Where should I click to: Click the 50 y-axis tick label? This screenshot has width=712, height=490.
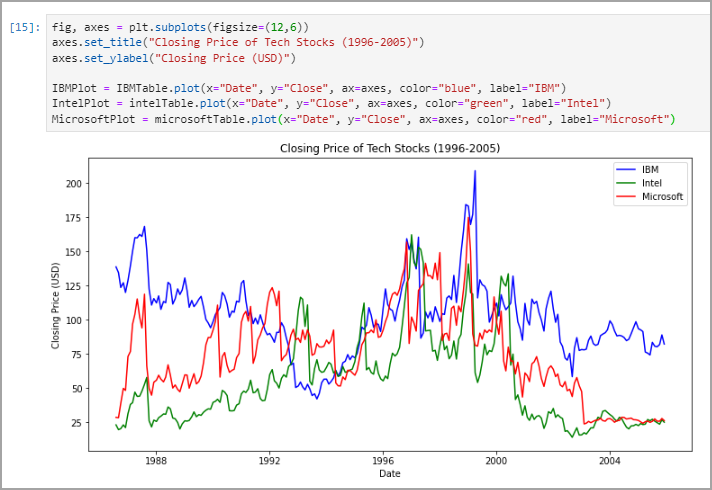point(76,388)
